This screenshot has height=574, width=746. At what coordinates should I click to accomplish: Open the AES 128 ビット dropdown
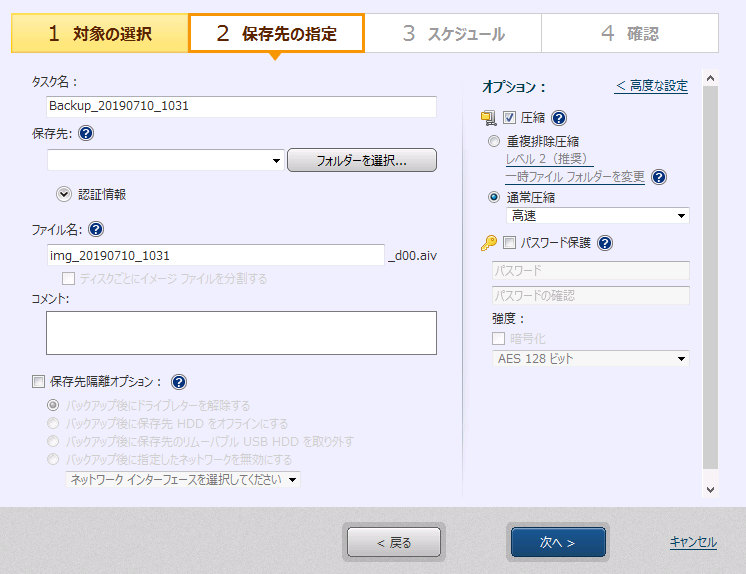coord(590,358)
